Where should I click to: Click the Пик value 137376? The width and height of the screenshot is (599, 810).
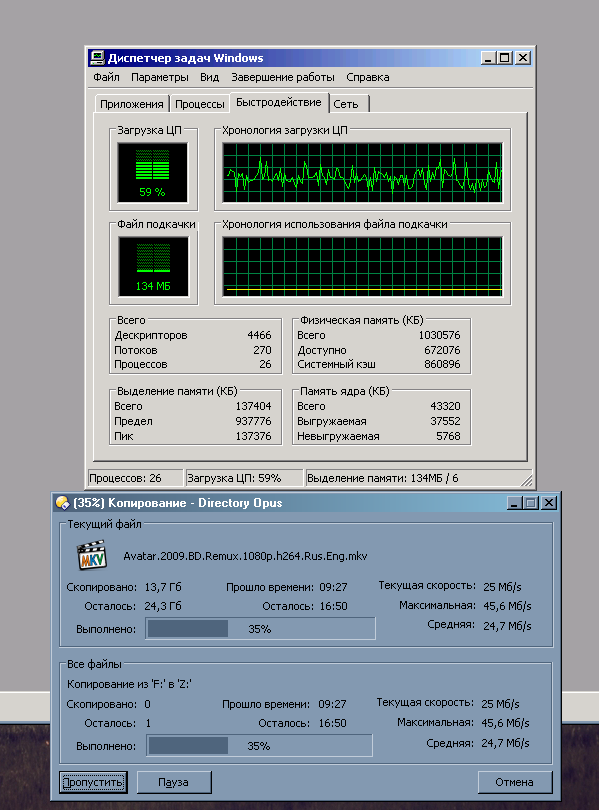(254, 436)
